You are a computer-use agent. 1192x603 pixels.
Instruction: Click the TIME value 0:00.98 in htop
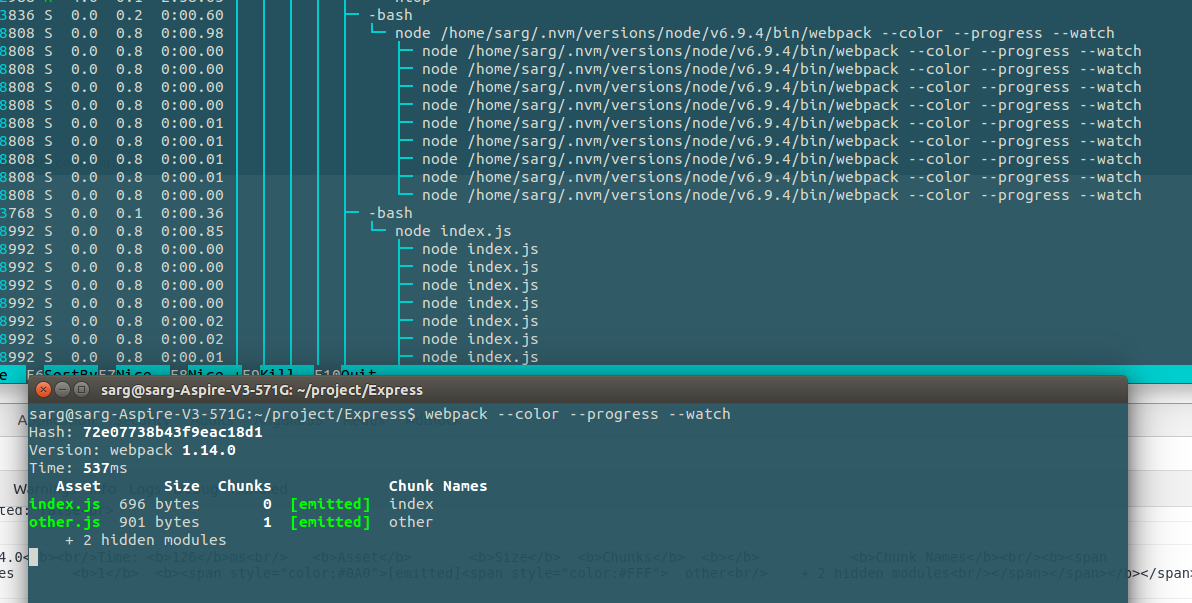192,33
